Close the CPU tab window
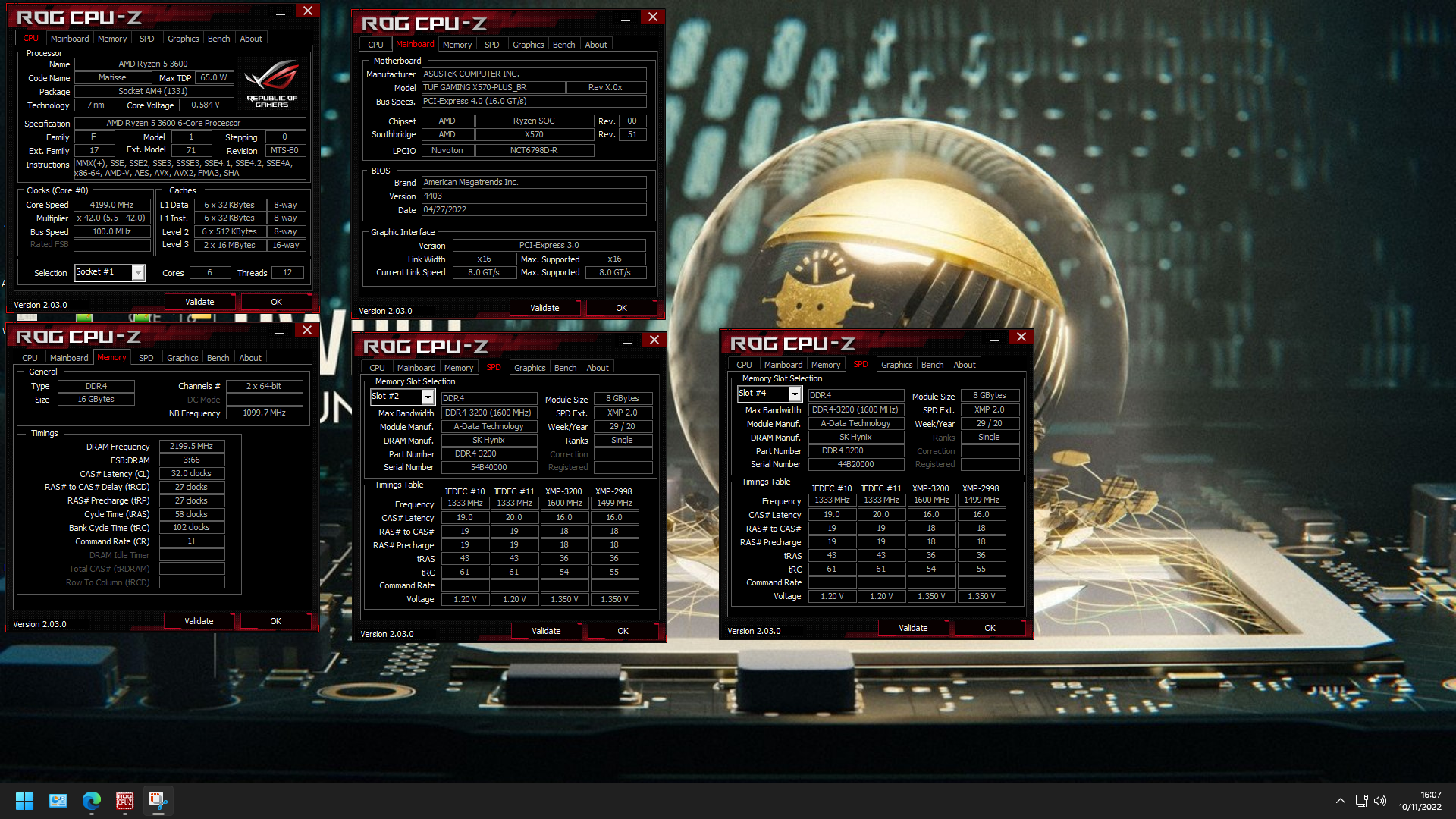The height and width of the screenshot is (819, 1456). pos(308,11)
